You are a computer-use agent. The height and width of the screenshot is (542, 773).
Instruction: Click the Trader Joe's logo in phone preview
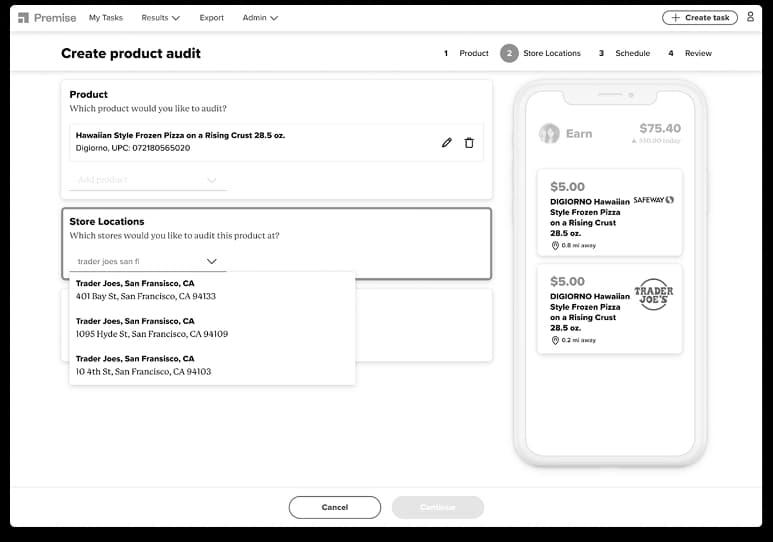point(653,294)
